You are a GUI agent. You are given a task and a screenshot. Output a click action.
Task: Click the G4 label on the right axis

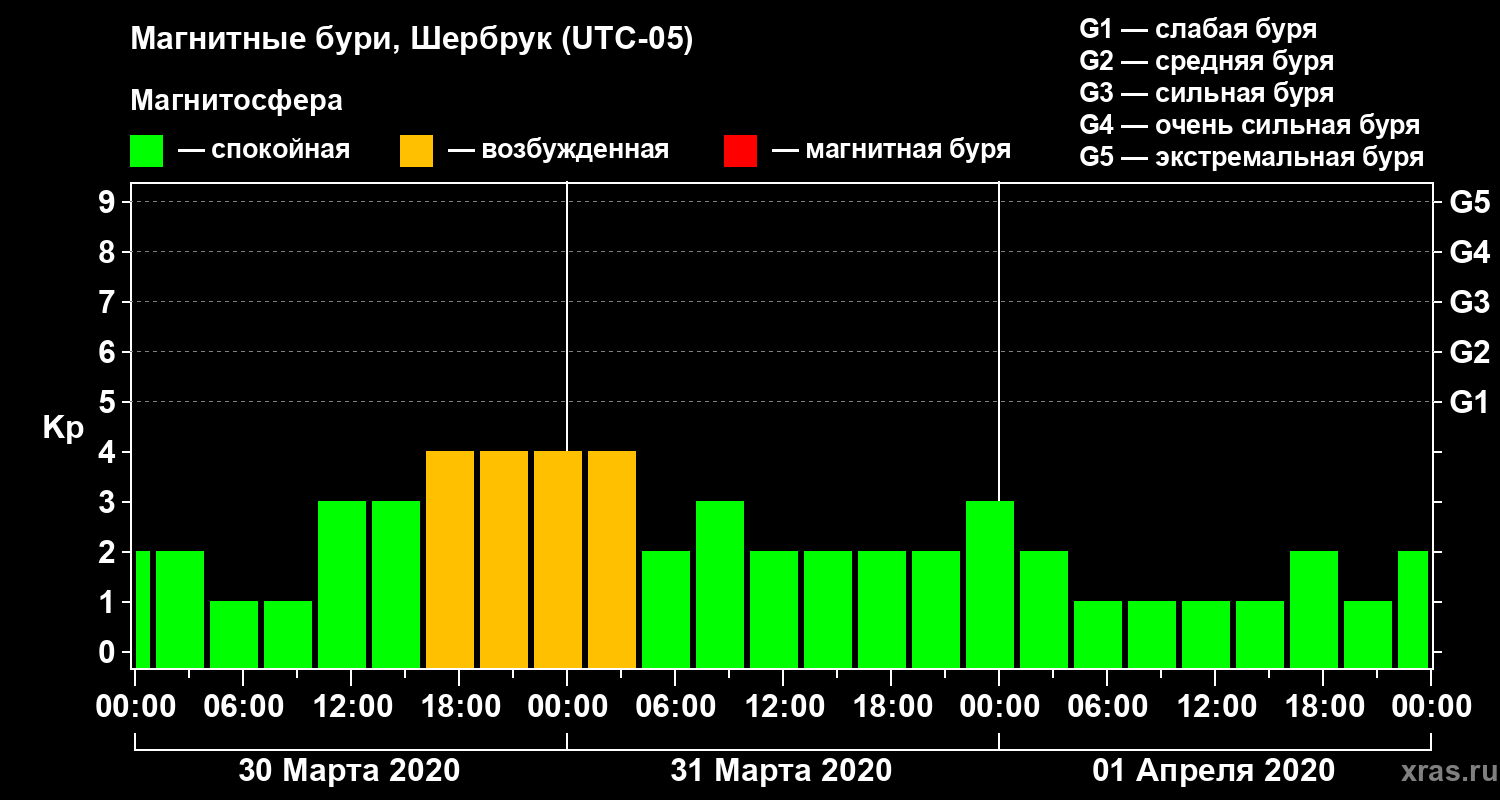pyautogui.click(x=1470, y=252)
